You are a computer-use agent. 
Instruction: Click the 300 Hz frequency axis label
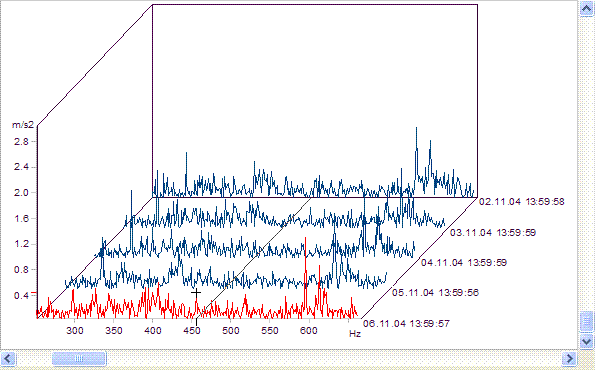75,331
